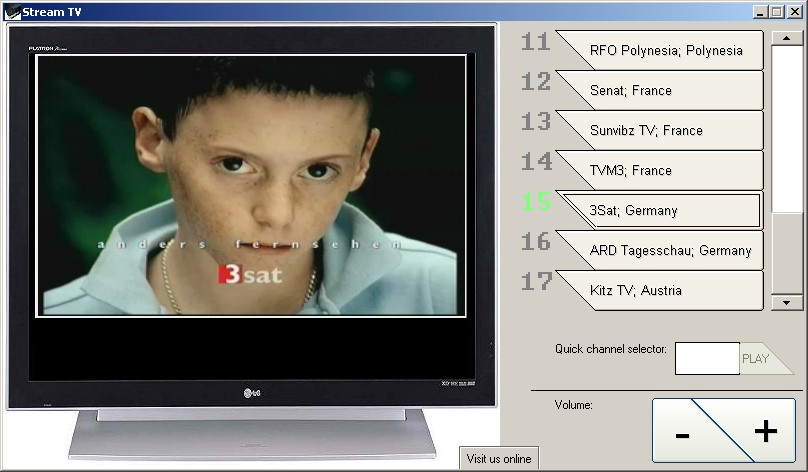The image size is (808, 472).
Task: Click channel number 13 label
Action: click(536, 122)
